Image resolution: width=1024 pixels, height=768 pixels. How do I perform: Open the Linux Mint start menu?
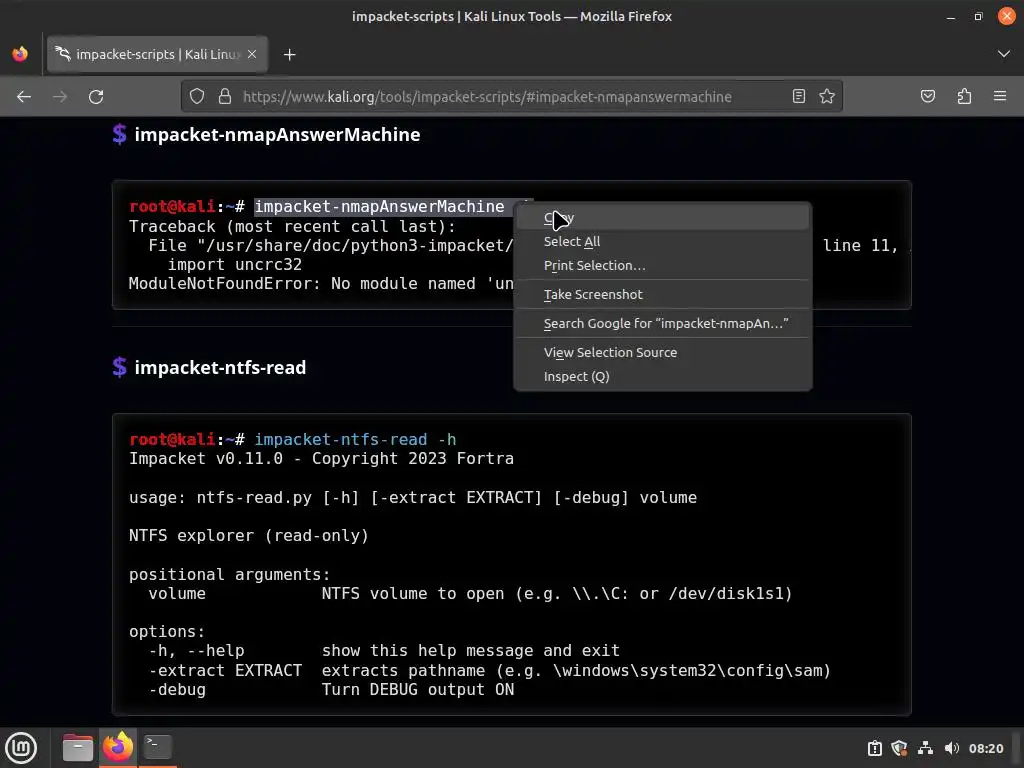pyautogui.click(x=21, y=748)
